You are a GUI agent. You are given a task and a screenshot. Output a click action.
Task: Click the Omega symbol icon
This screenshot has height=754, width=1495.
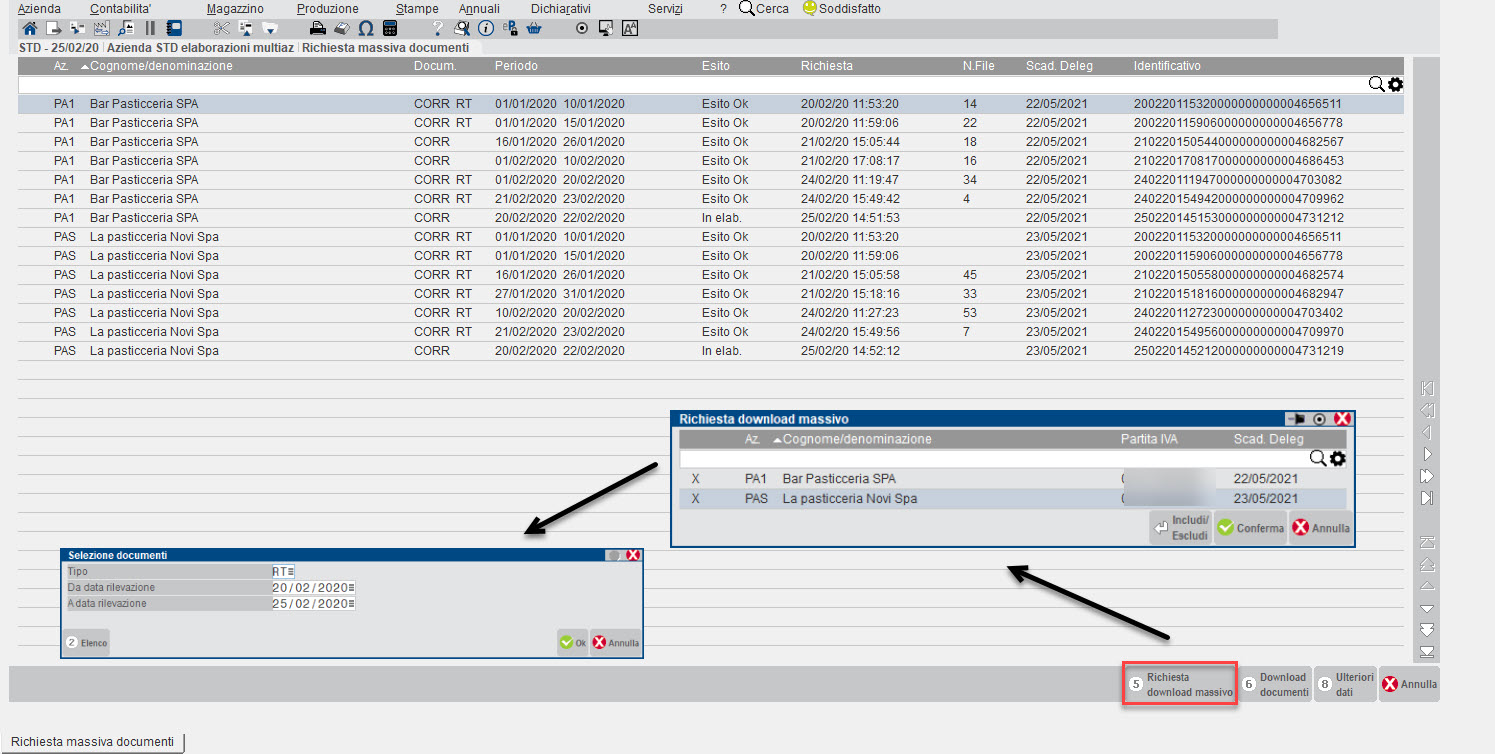[366, 28]
